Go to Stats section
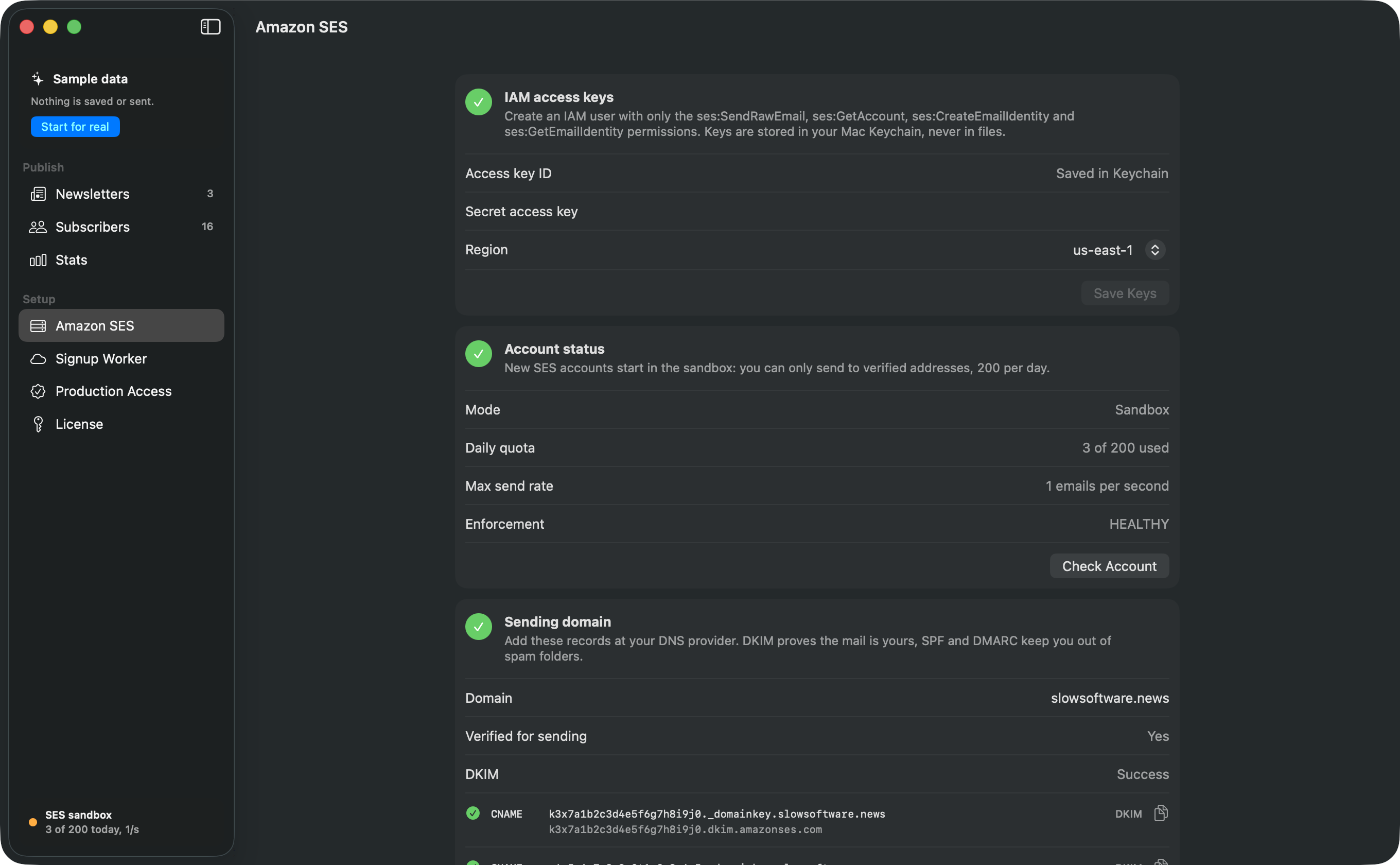This screenshot has width=1400, height=865. tap(121, 261)
